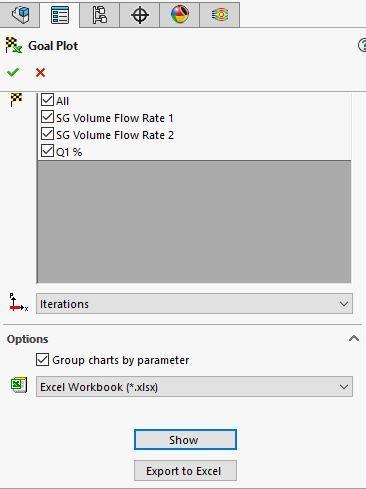This screenshot has height=489, width=366.
Task: Open the Excel Workbook format dropdown
Action: coord(194,387)
